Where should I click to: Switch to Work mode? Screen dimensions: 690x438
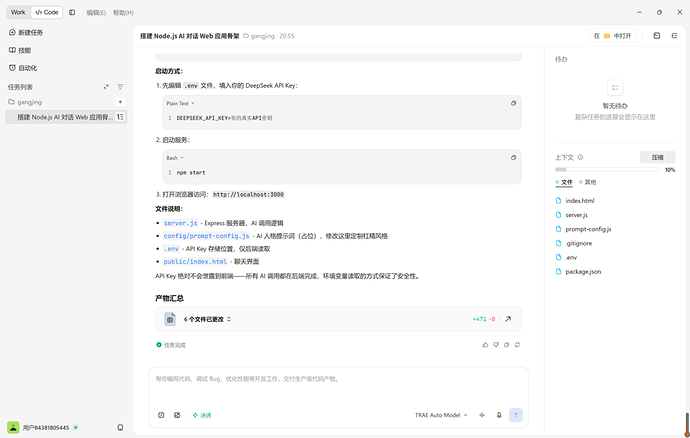[x=18, y=12]
